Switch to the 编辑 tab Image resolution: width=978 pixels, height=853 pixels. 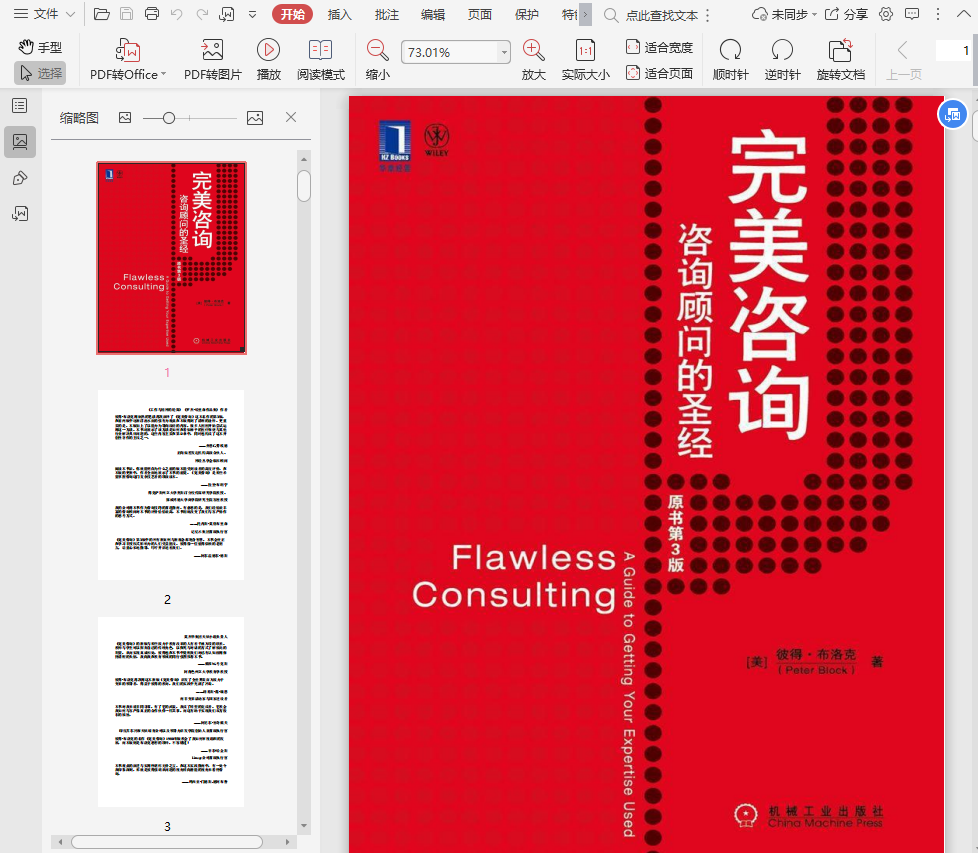(x=433, y=14)
